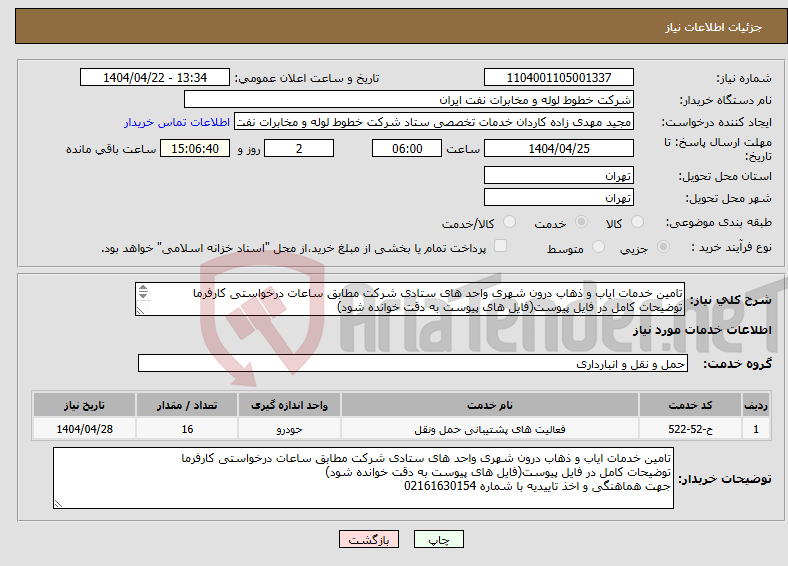Screen dimensions: 788x566
Task: Click the need date cell 1404/04/28
Action: click(84, 429)
